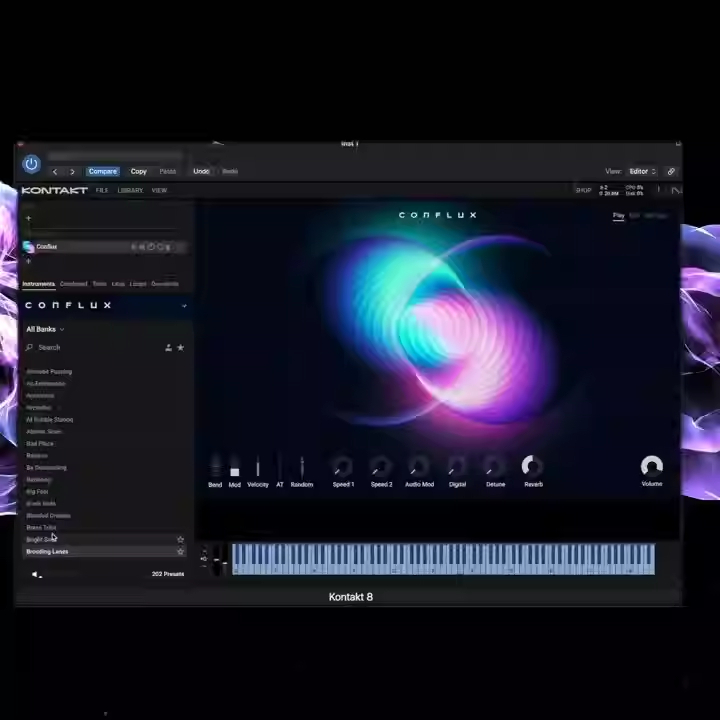Go to the previous preset with left arrow
Image resolution: width=720 pixels, height=720 pixels.
click(55, 172)
